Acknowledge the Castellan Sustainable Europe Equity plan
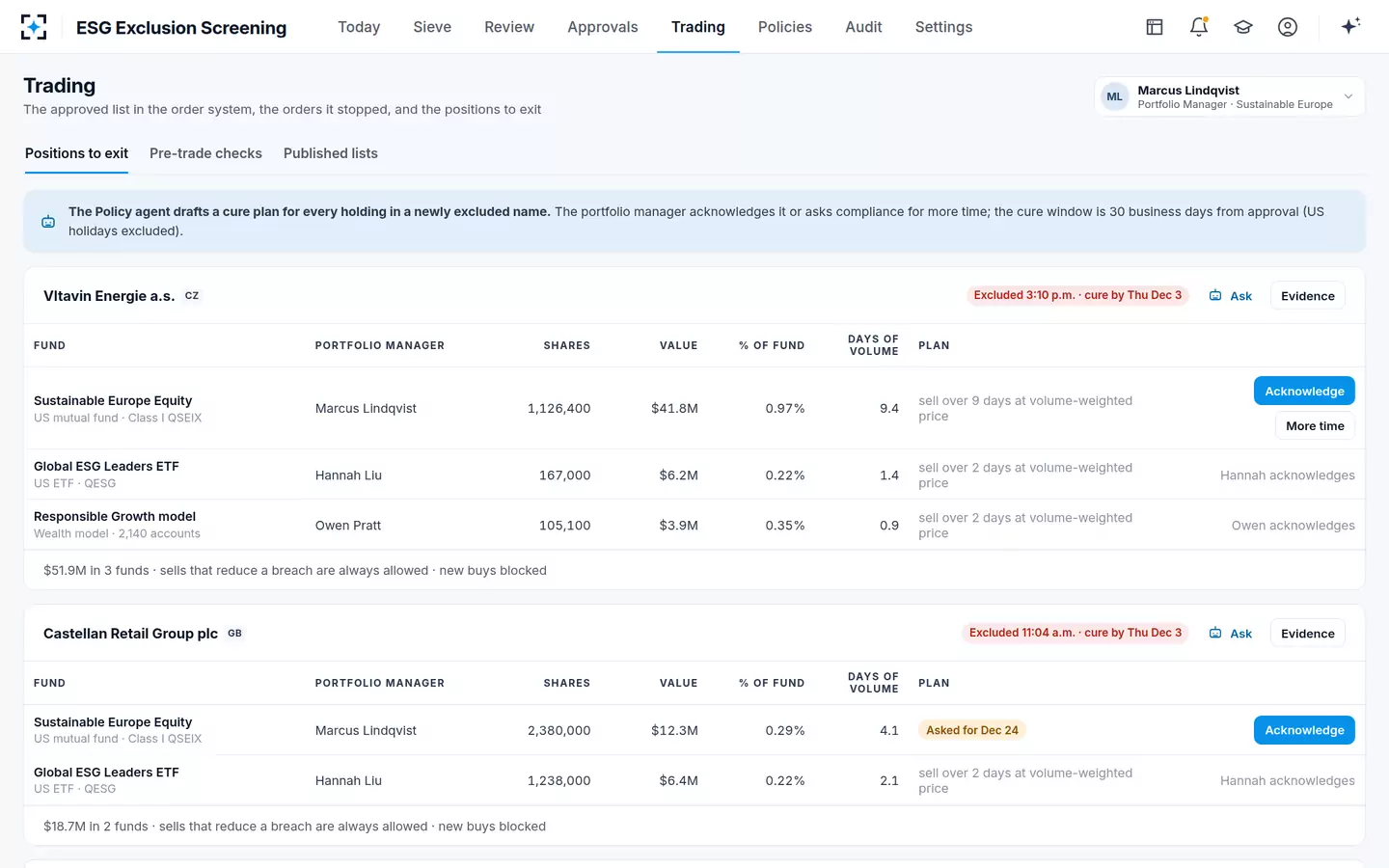The image size is (1389, 868). click(x=1304, y=730)
